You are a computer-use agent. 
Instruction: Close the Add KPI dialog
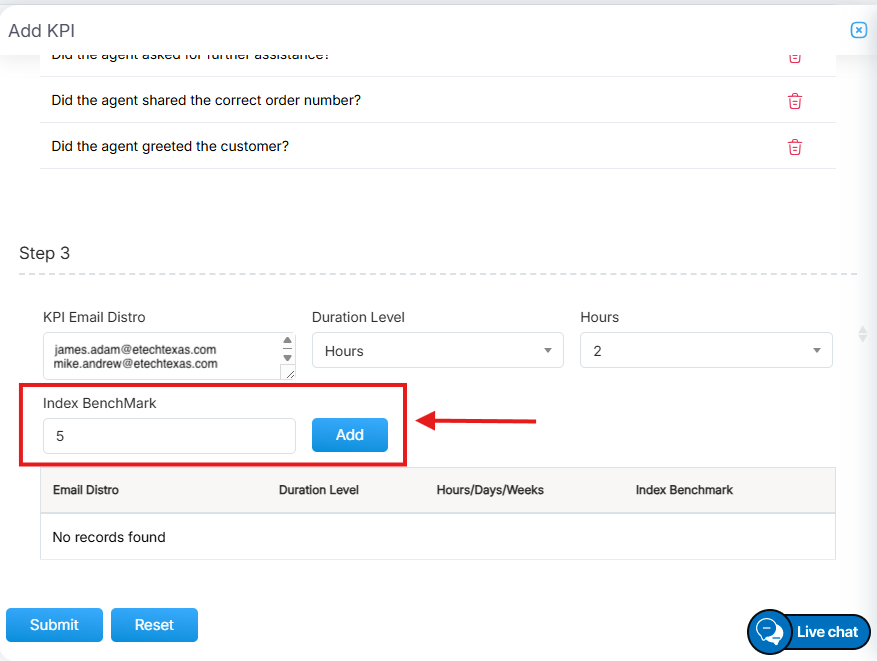click(x=858, y=30)
